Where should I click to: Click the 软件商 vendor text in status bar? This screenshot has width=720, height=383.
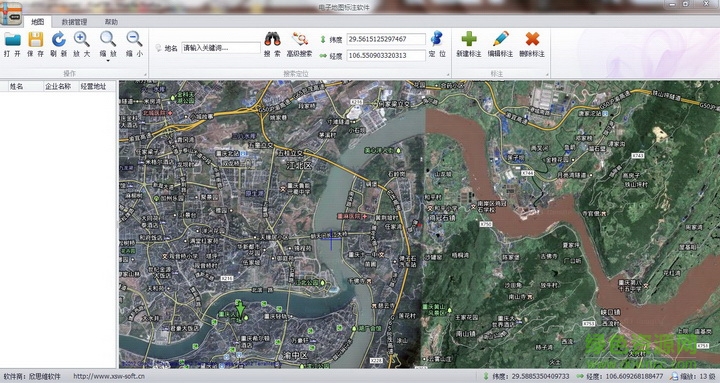pyautogui.click(x=32, y=376)
